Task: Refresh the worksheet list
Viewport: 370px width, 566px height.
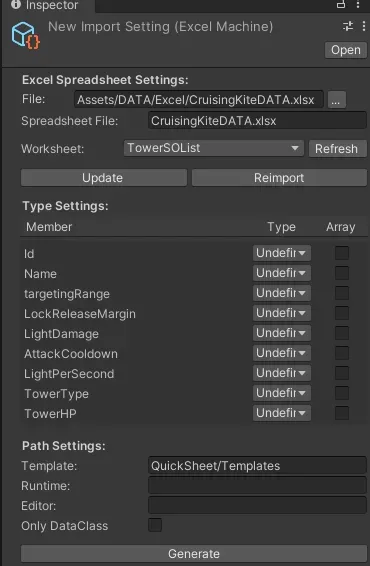Action: click(336, 148)
